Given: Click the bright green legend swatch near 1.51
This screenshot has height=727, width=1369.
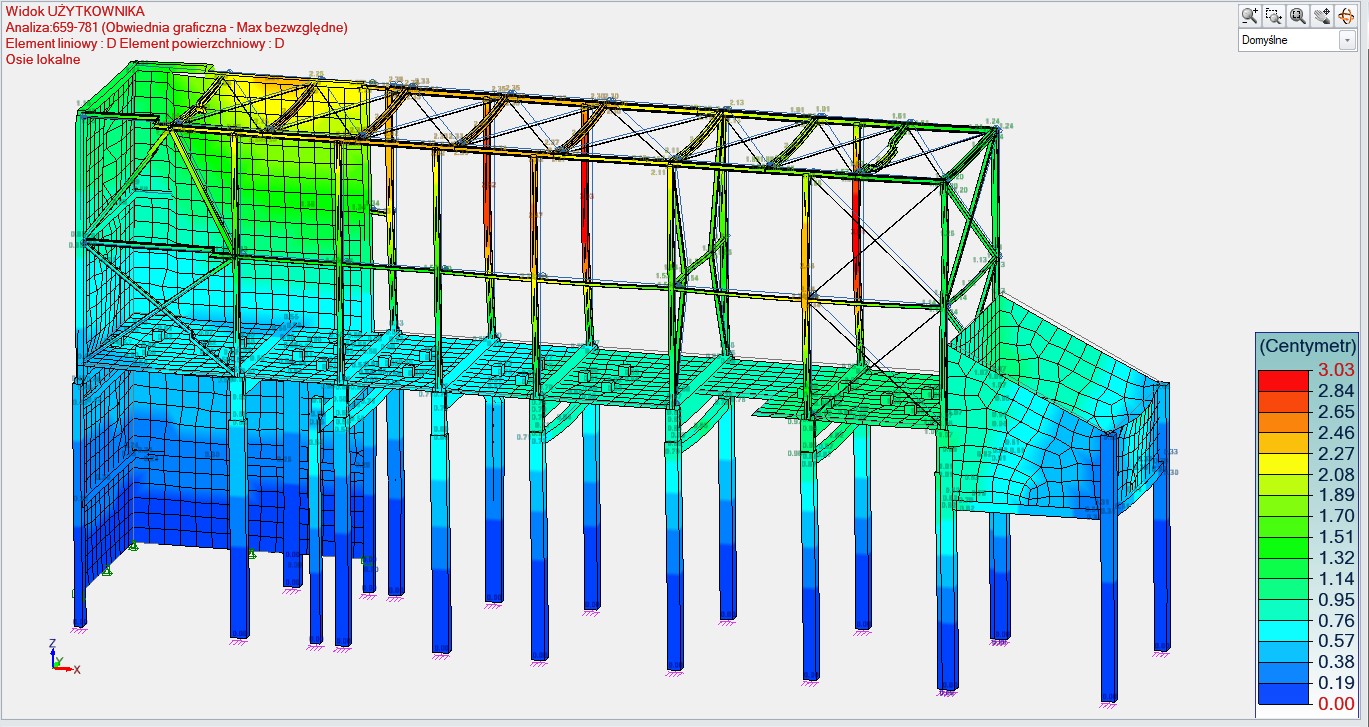Looking at the screenshot, I should pyautogui.click(x=1283, y=548).
